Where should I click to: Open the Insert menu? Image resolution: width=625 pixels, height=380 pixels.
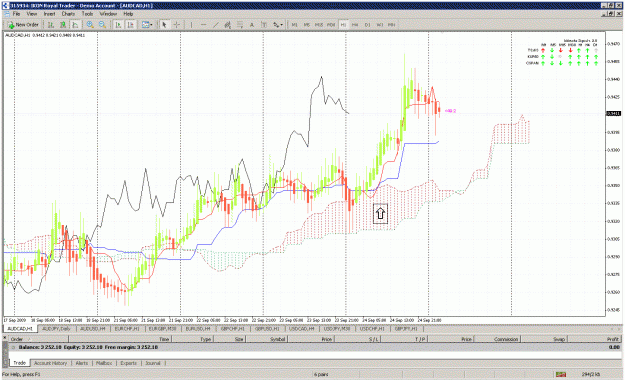pyautogui.click(x=49, y=14)
